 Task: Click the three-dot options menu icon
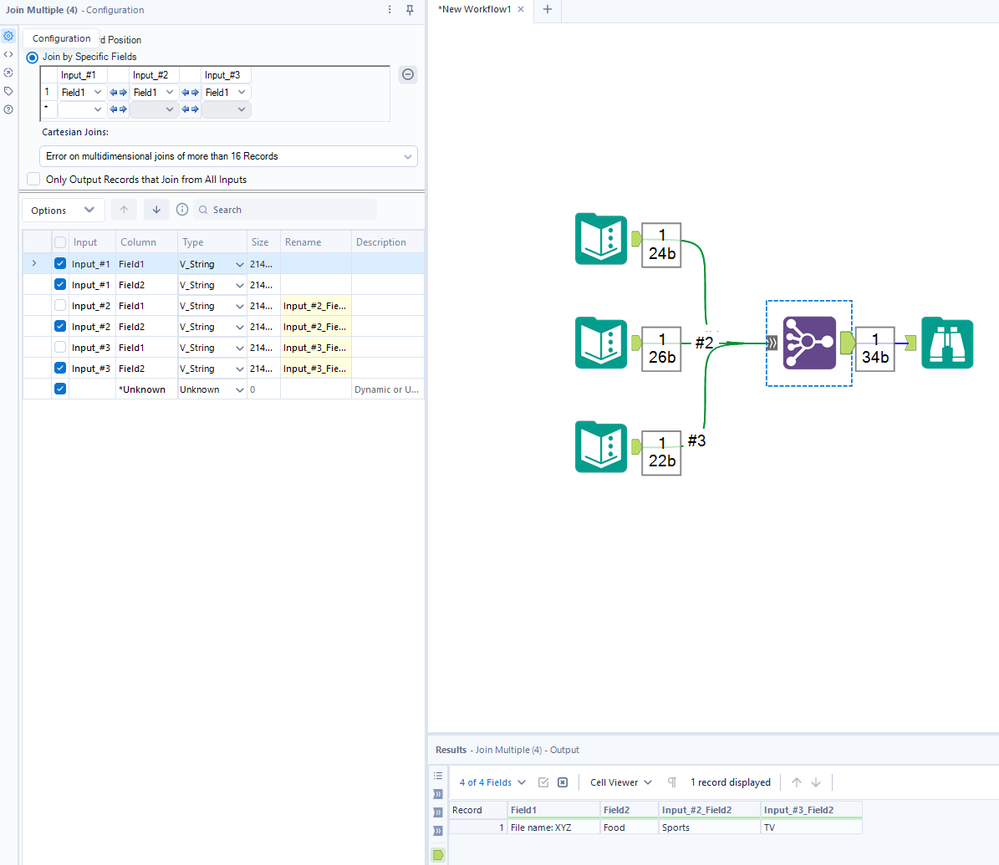tap(390, 10)
